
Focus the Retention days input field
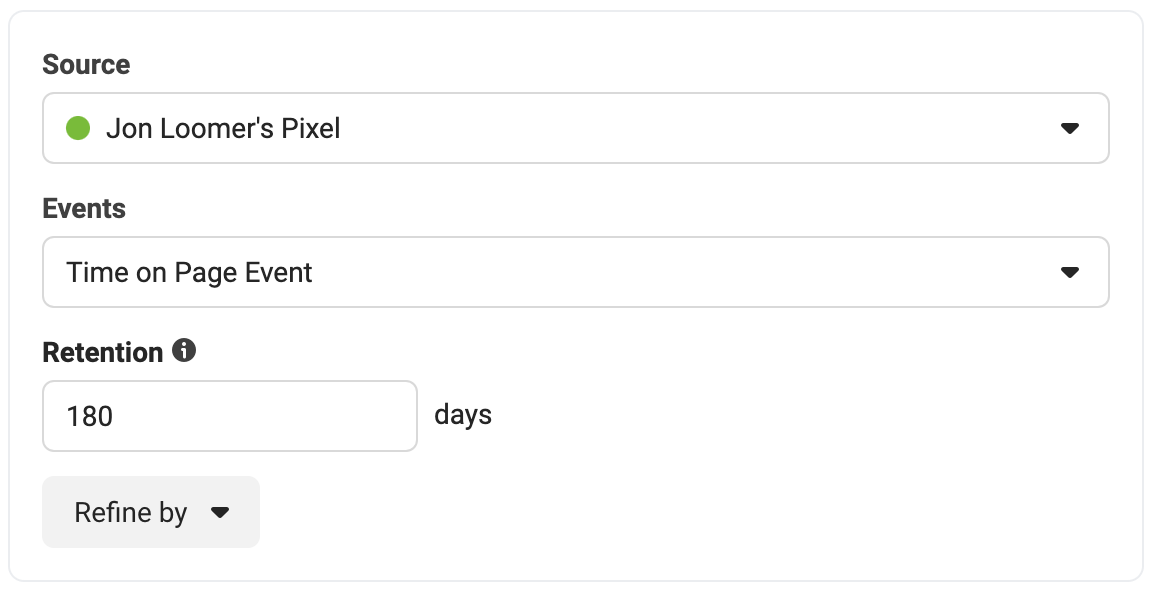tap(230, 416)
